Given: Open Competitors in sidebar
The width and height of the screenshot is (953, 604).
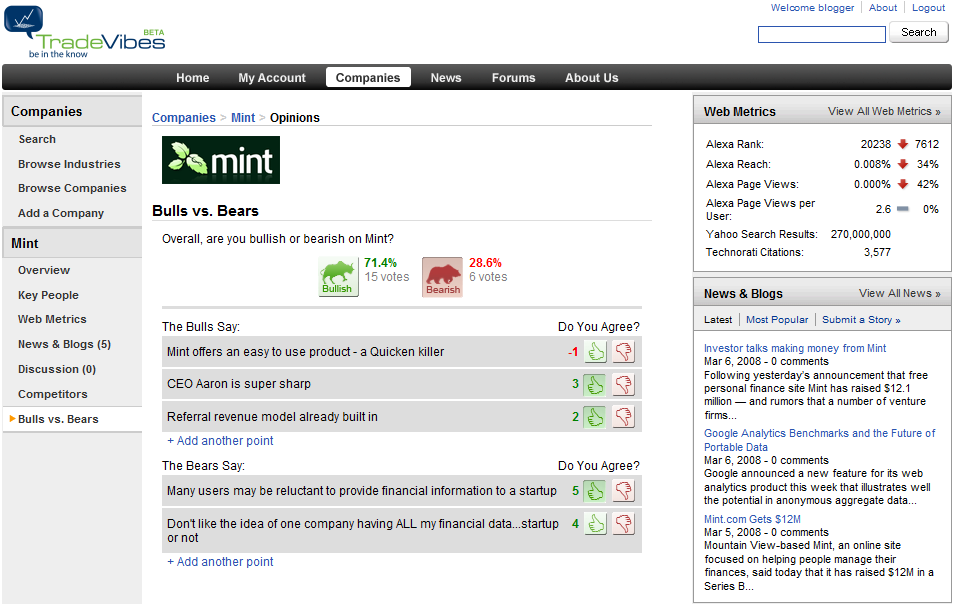Looking at the screenshot, I should pos(53,394).
